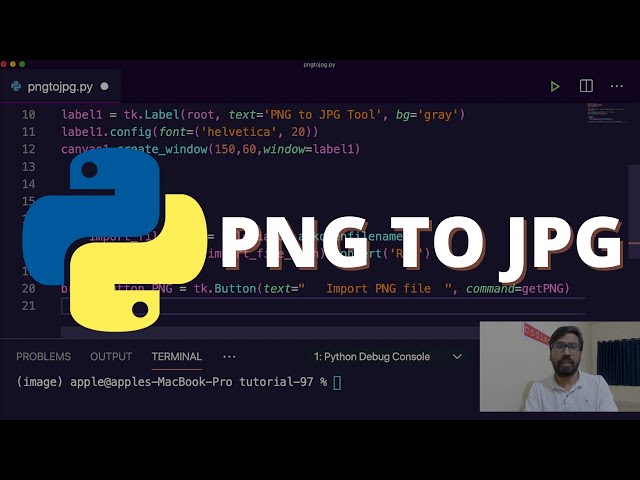Click line number 10 in the gutter
Viewport: 640px width, 480px height.
(x=29, y=115)
